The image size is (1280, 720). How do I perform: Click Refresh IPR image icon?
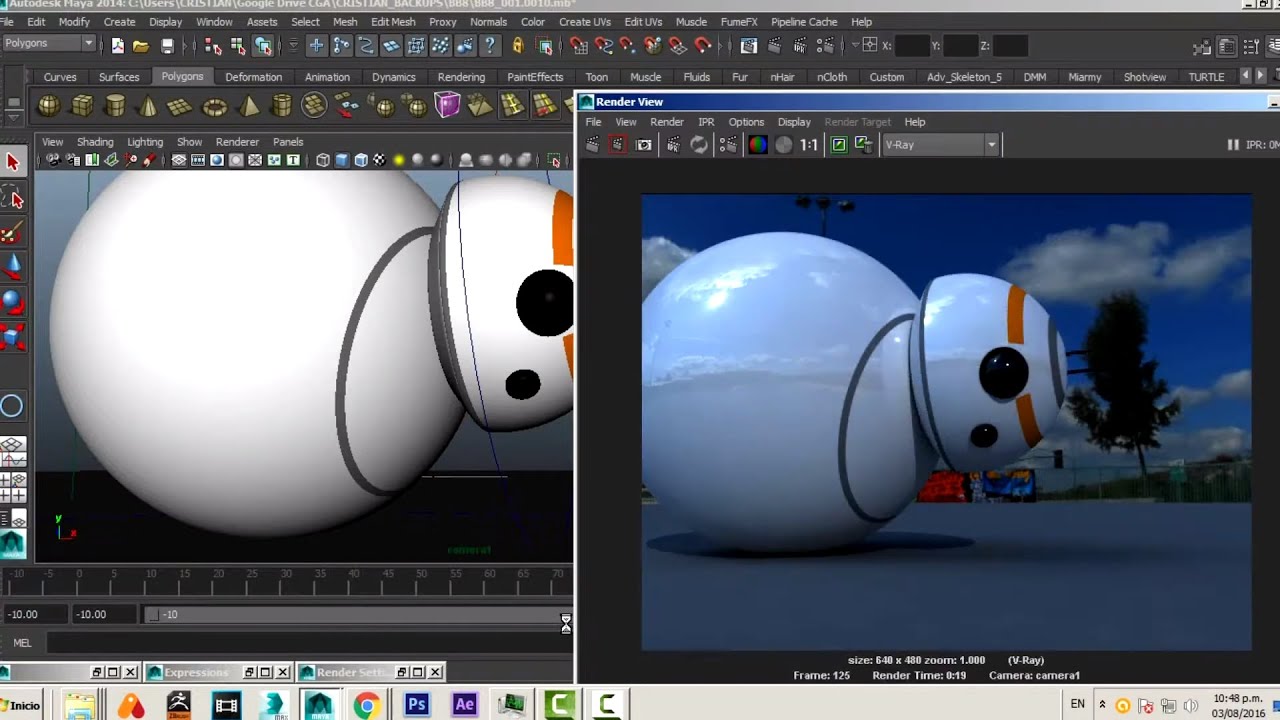tap(699, 145)
